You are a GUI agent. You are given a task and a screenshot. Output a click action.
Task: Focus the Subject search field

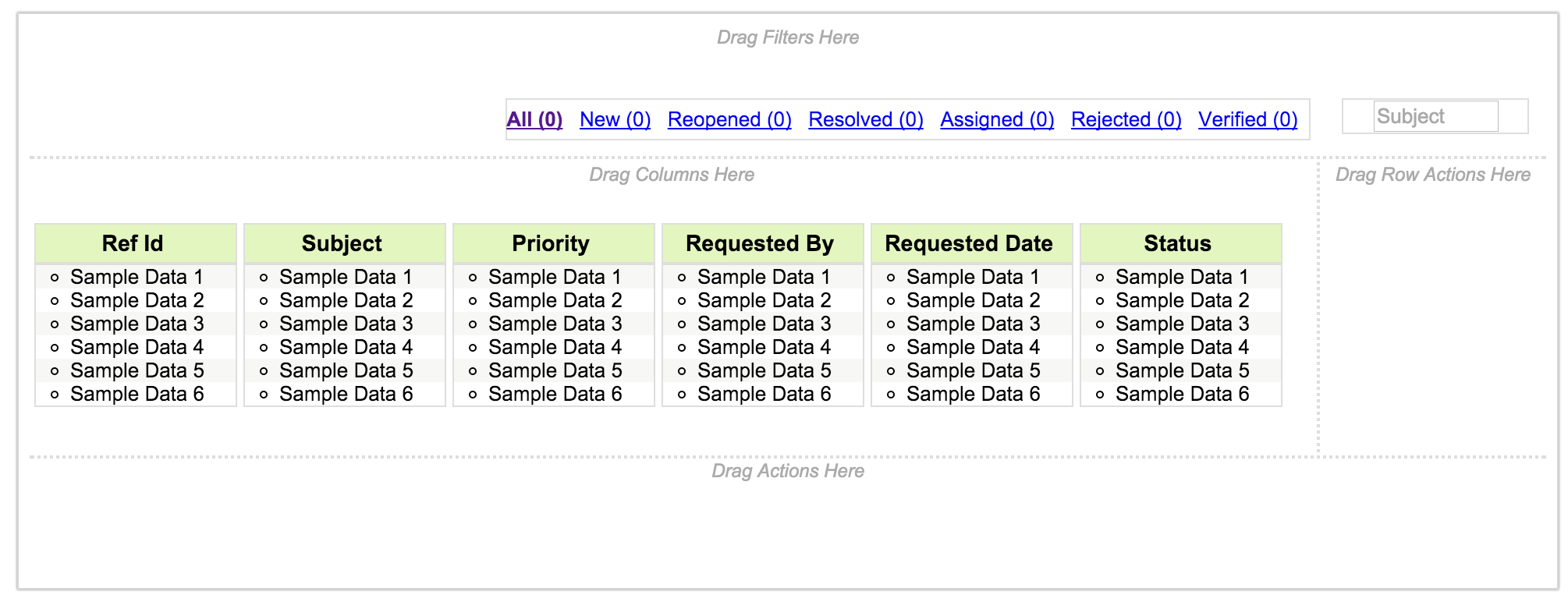pyautogui.click(x=1435, y=116)
